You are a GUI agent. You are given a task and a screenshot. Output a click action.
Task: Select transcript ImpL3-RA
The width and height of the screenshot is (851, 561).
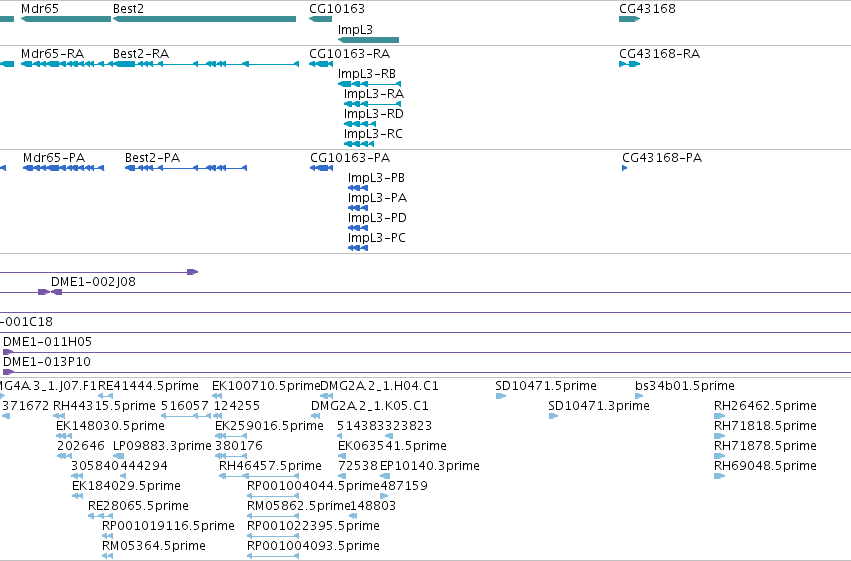[x=372, y=104]
